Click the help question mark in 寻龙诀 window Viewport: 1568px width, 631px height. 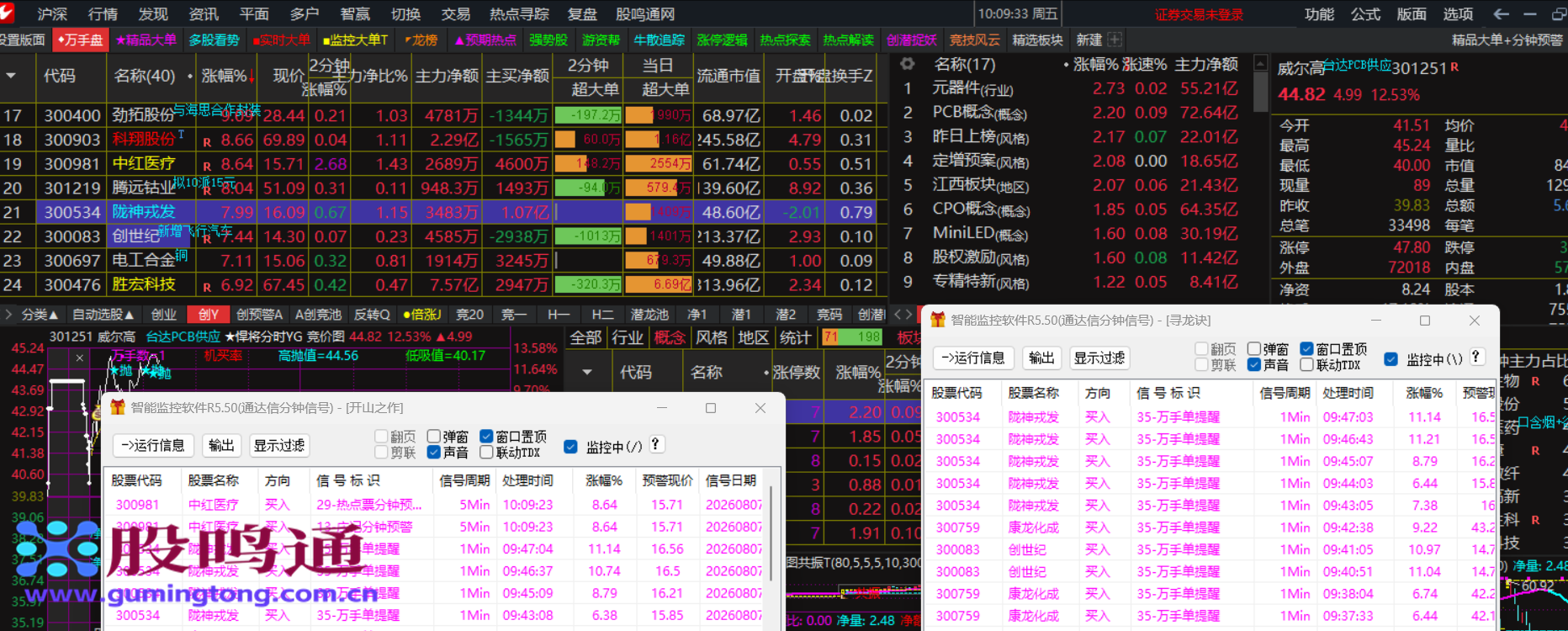point(1475,357)
